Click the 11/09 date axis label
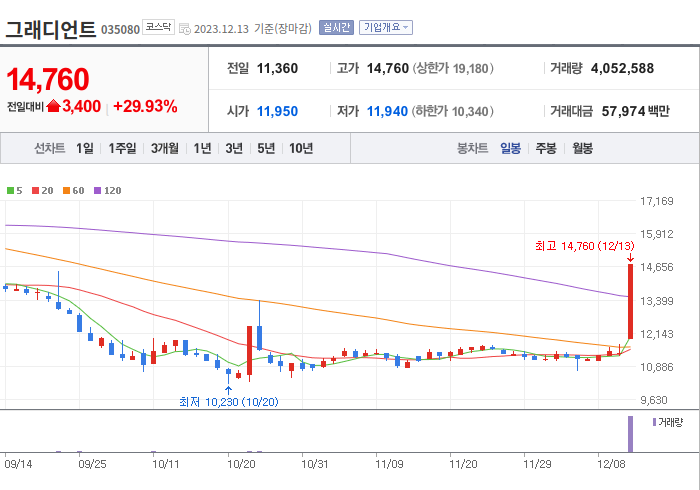This screenshot has width=700, height=490. 389,464
